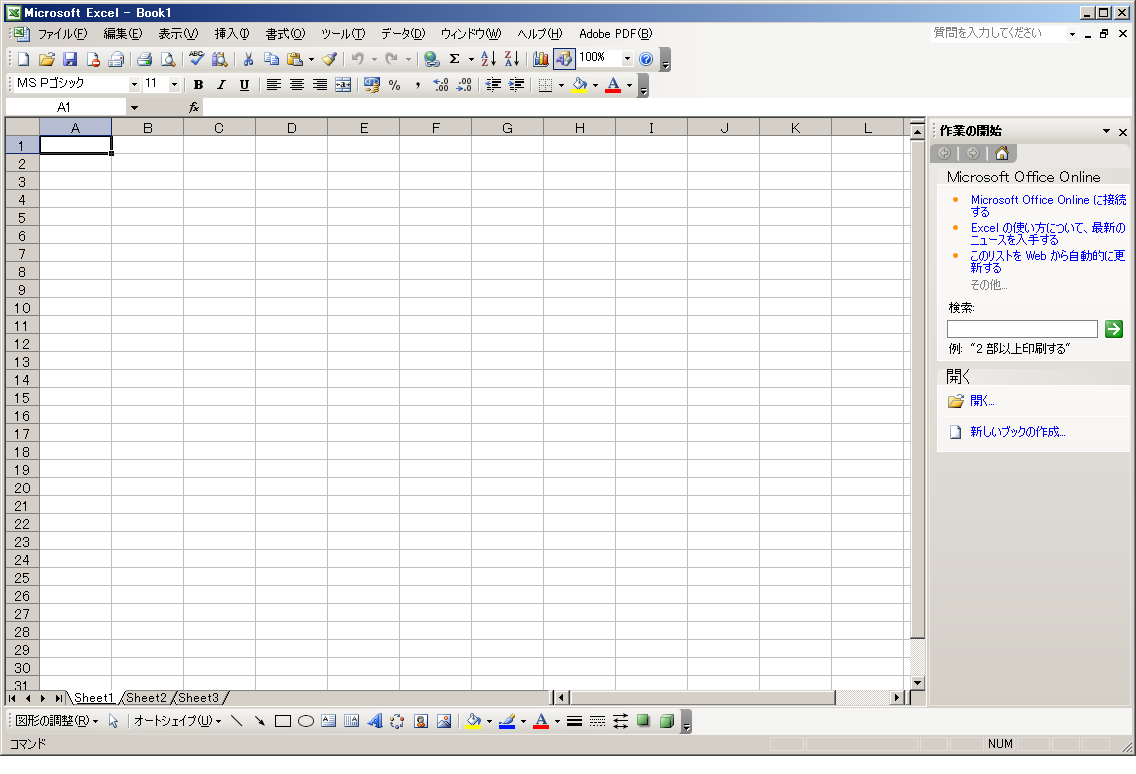This screenshot has height=774, width=1136.
Task: Click the task pane search input field
Action: [1022, 329]
